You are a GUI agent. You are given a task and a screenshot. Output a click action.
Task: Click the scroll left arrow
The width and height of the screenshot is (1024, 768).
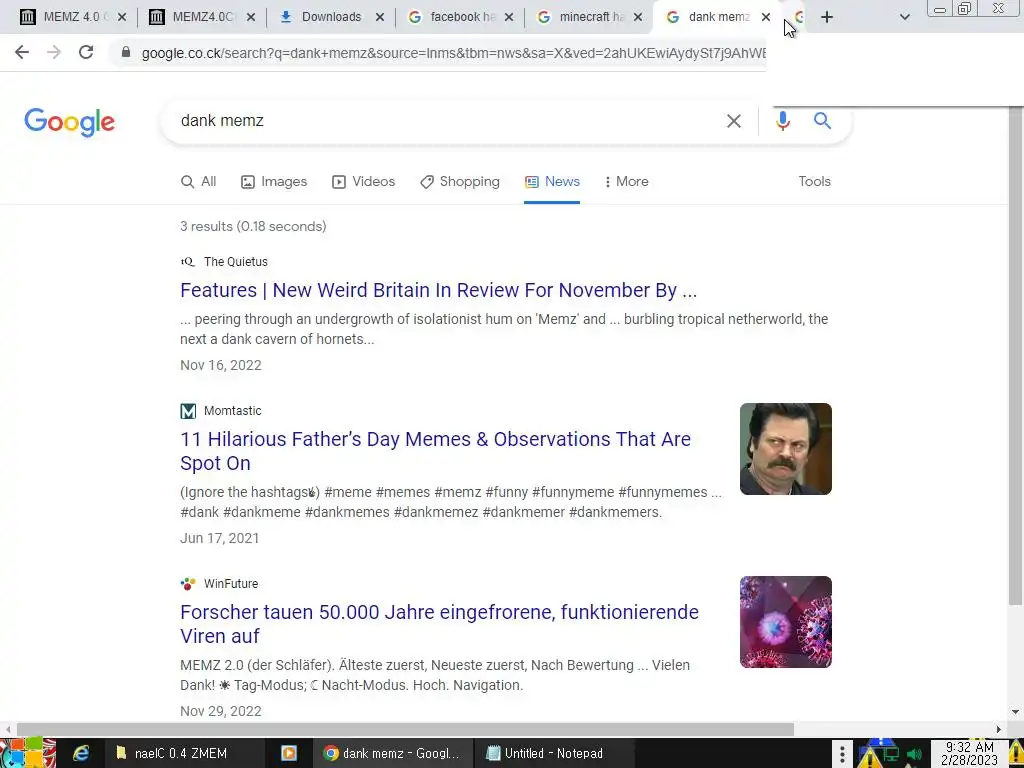[8, 729]
